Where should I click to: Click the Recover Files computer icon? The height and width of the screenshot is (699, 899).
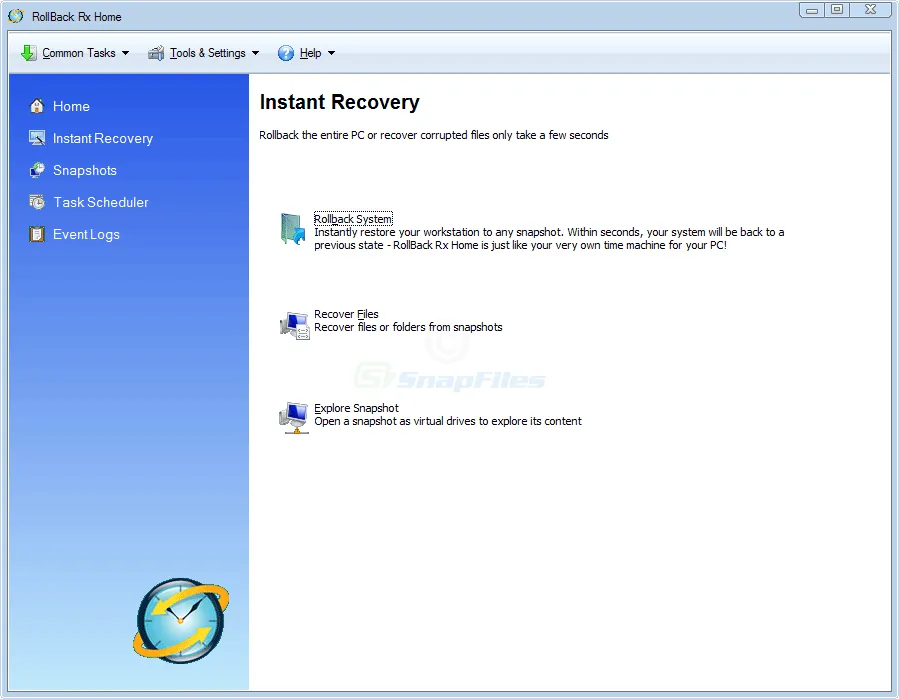295,325
